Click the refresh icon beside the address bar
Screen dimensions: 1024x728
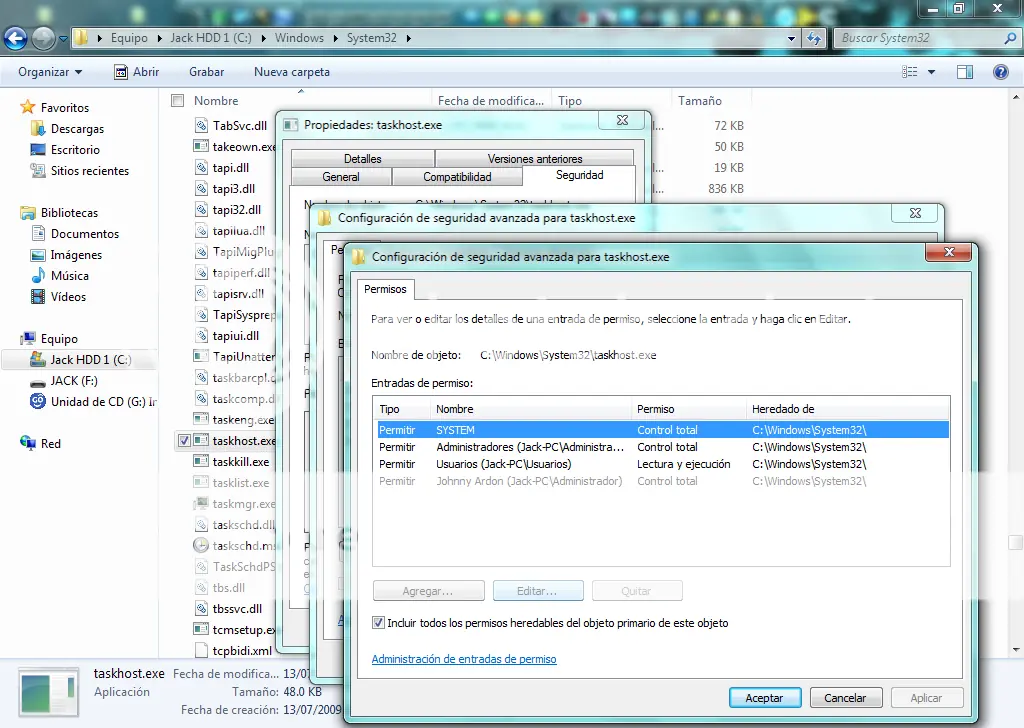pos(814,39)
